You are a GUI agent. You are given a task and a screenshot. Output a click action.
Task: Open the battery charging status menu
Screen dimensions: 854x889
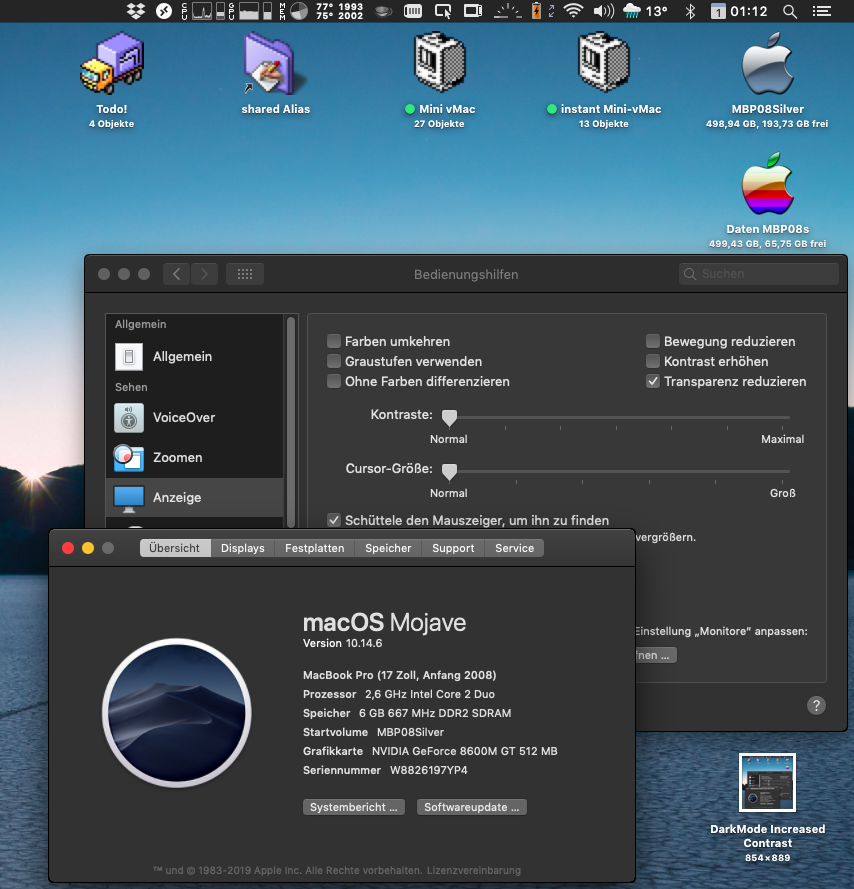click(536, 11)
